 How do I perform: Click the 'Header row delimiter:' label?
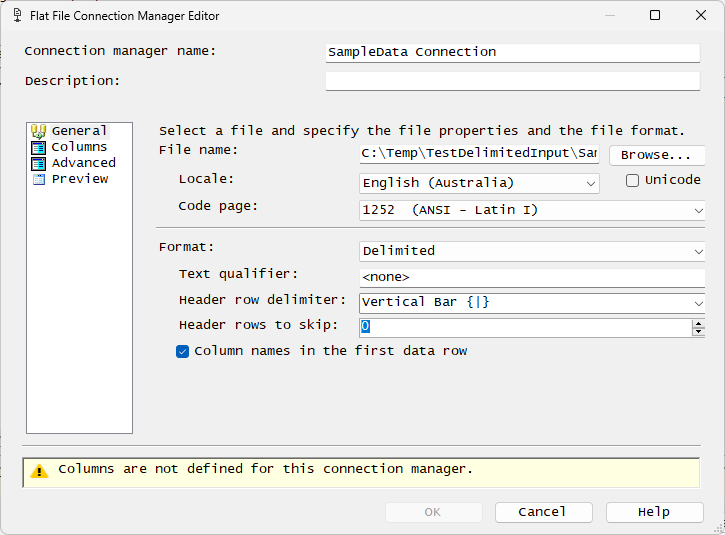(262, 300)
